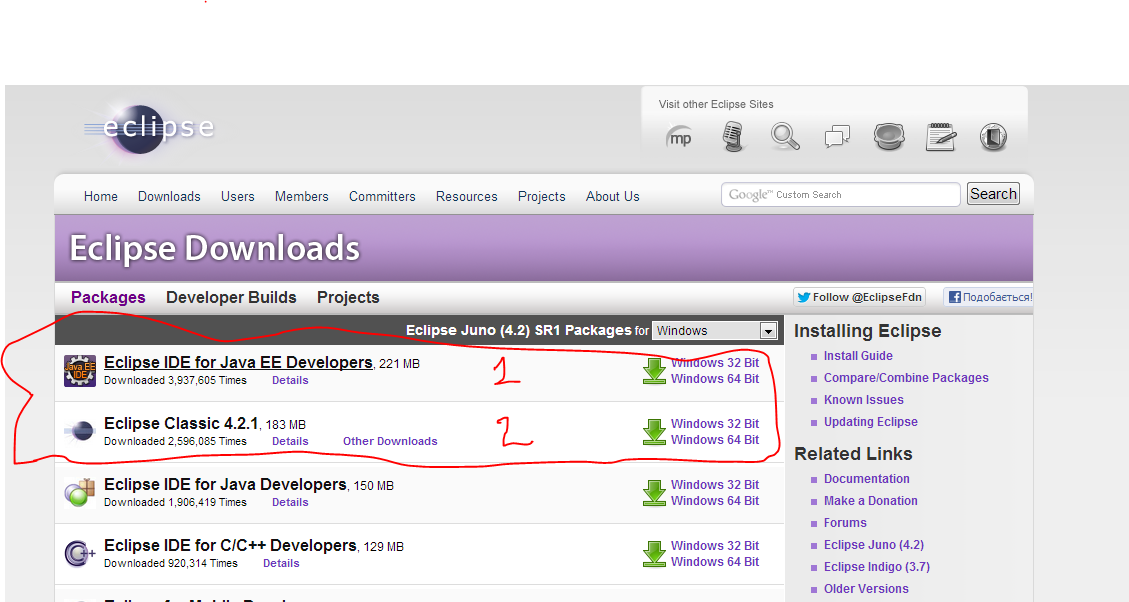This screenshot has width=1129, height=602.
Task: Follow @EclipseFdn on Twitter
Action: [x=859, y=297]
